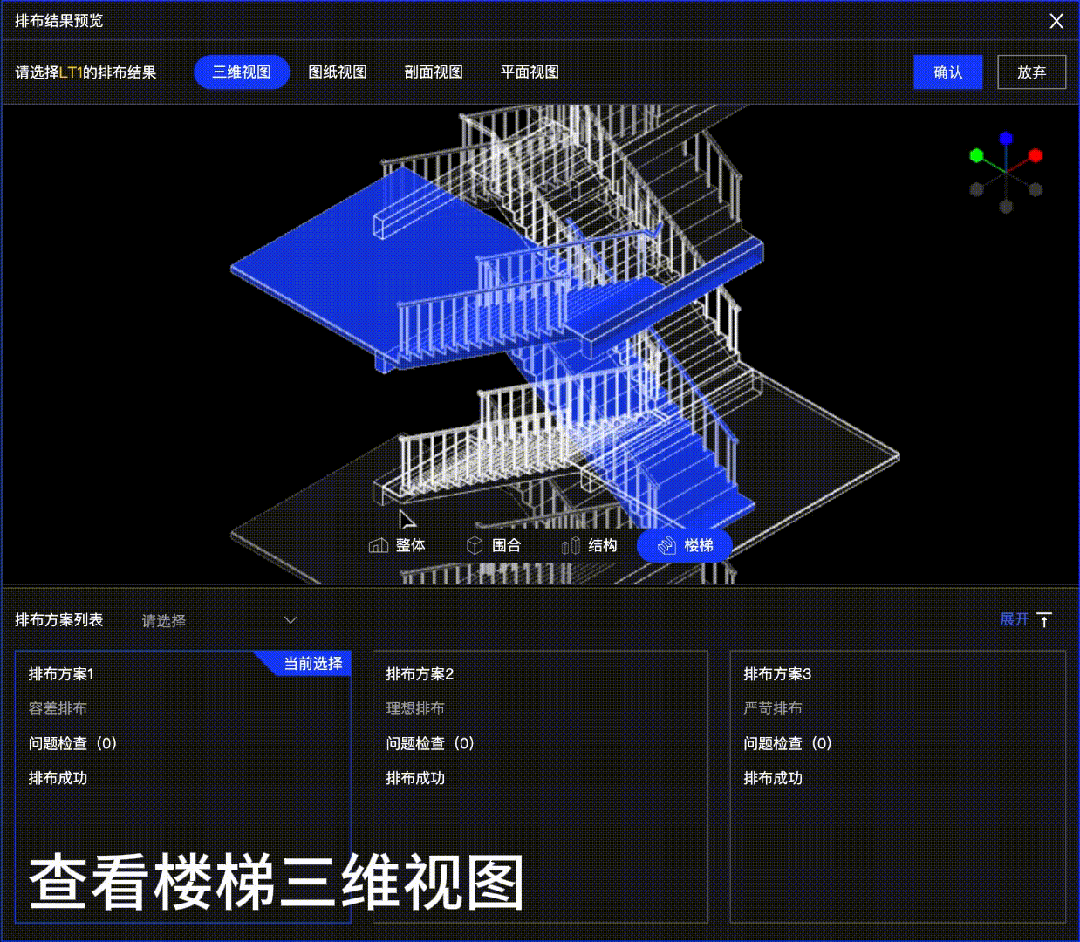Screen dimensions: 1080x942
Task: Select the 排布方案3 card title
Action: coord(777,673)
